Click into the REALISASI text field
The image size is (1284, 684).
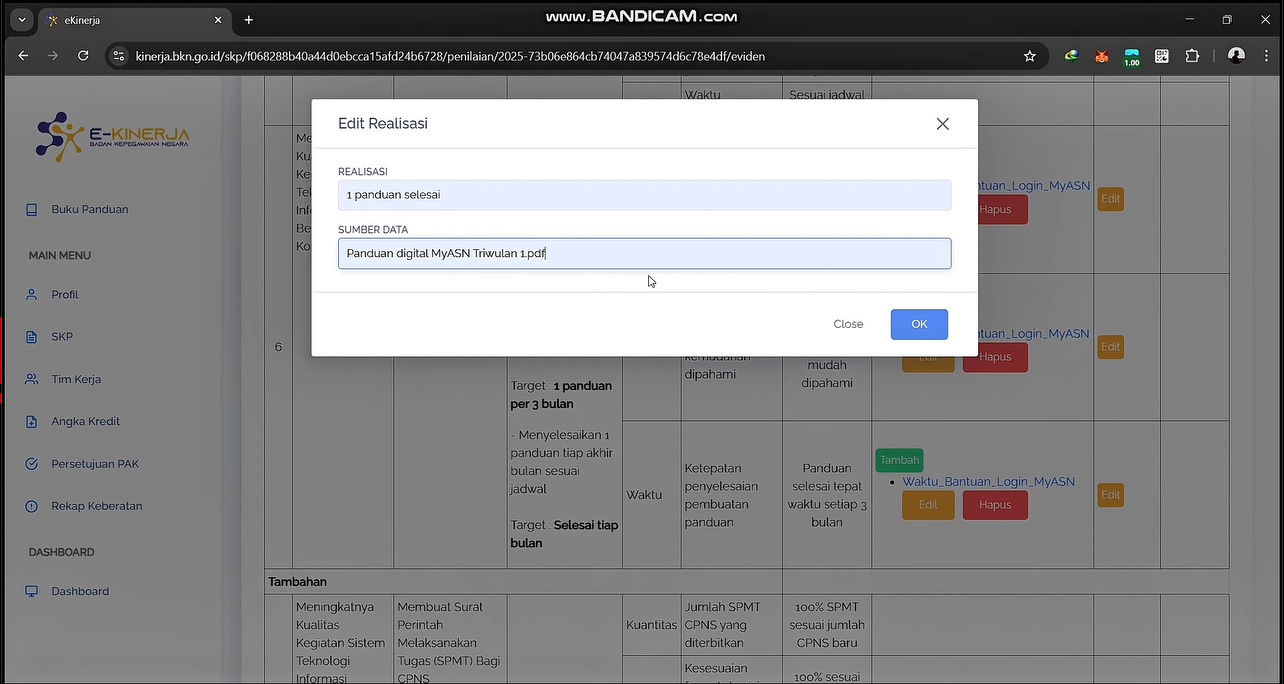point(644,195)
